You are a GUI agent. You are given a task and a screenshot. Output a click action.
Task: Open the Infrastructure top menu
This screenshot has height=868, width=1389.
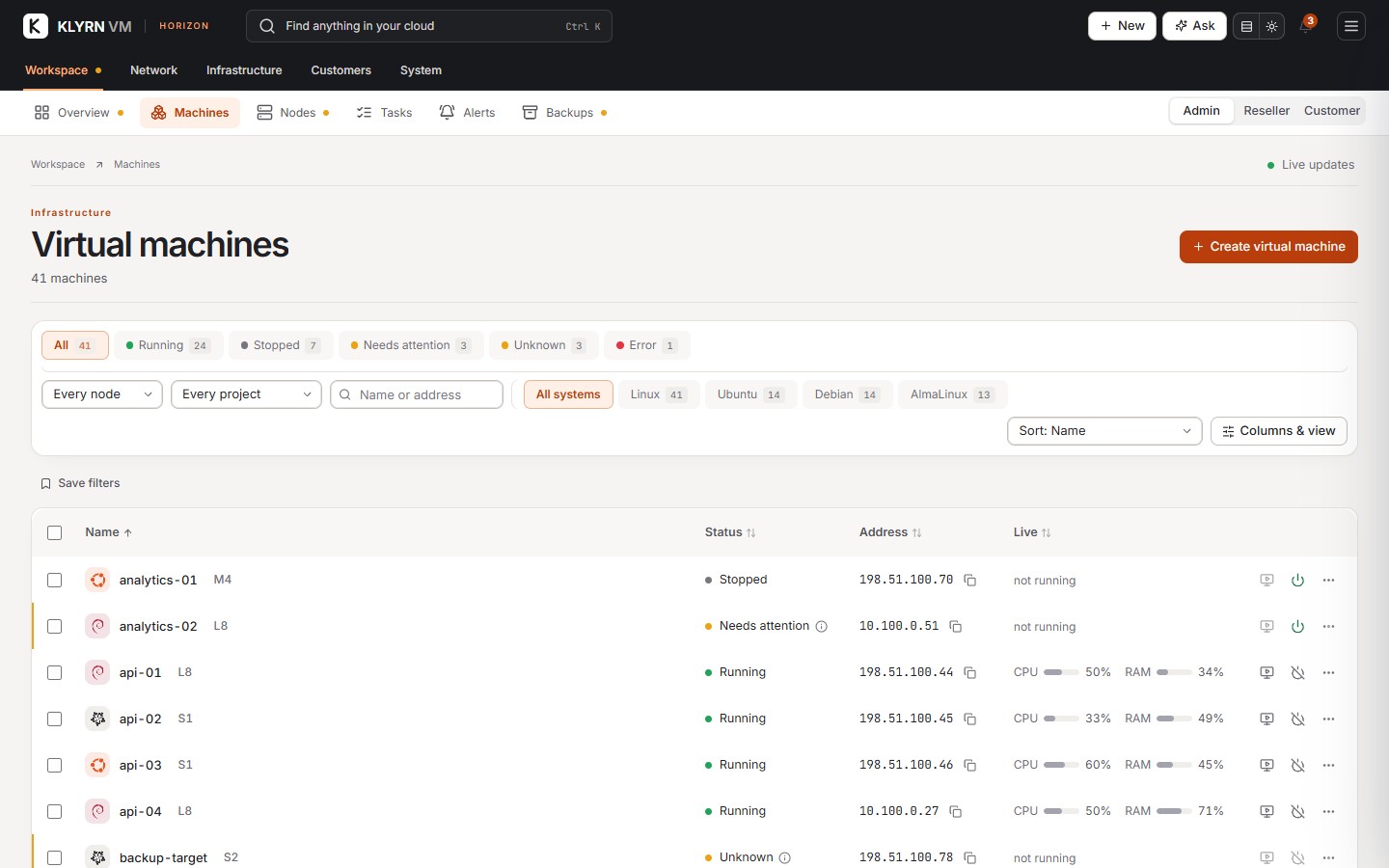244,70
